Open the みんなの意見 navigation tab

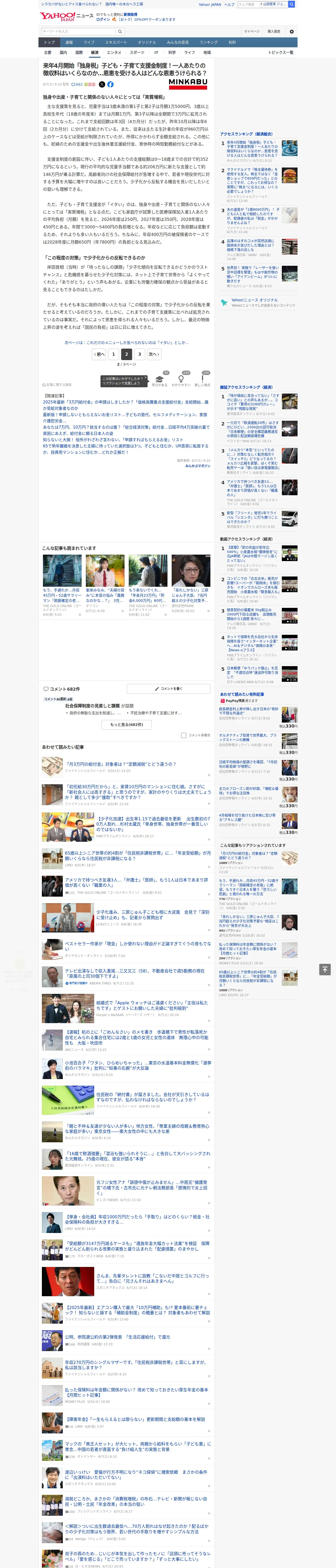pos(177,43)
